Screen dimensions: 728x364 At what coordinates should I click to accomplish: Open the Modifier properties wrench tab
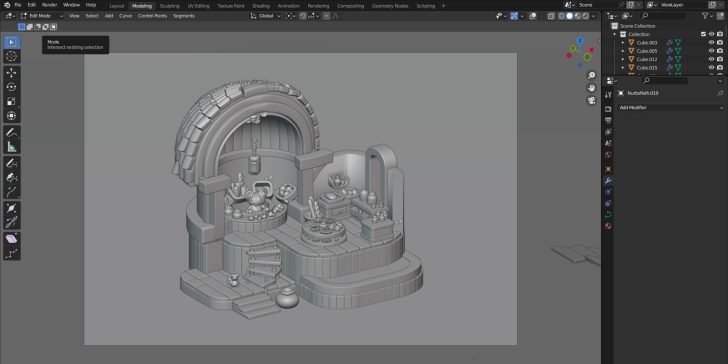pos(608,180)
